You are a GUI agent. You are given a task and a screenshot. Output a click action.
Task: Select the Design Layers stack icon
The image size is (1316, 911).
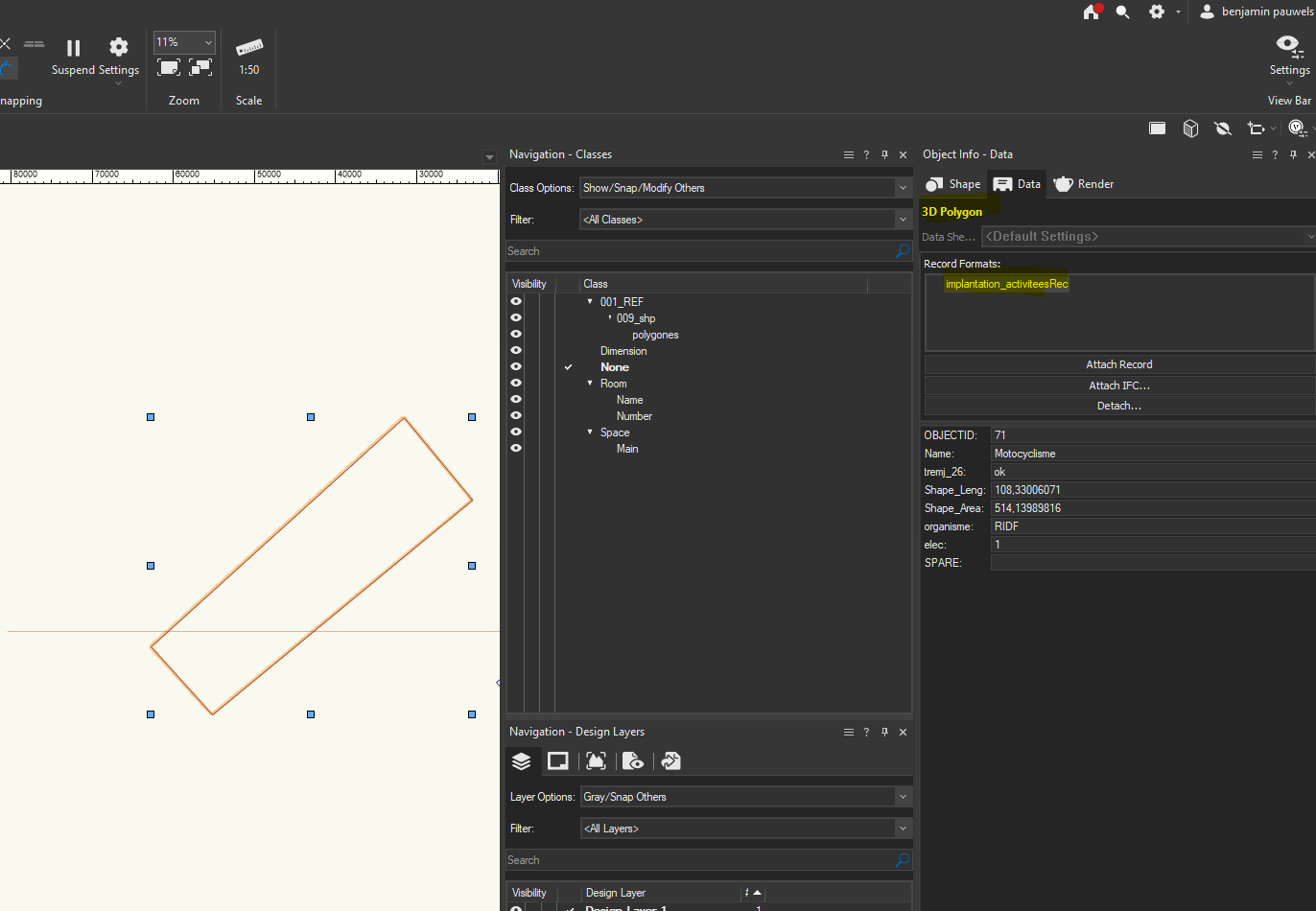coord(522,760)
